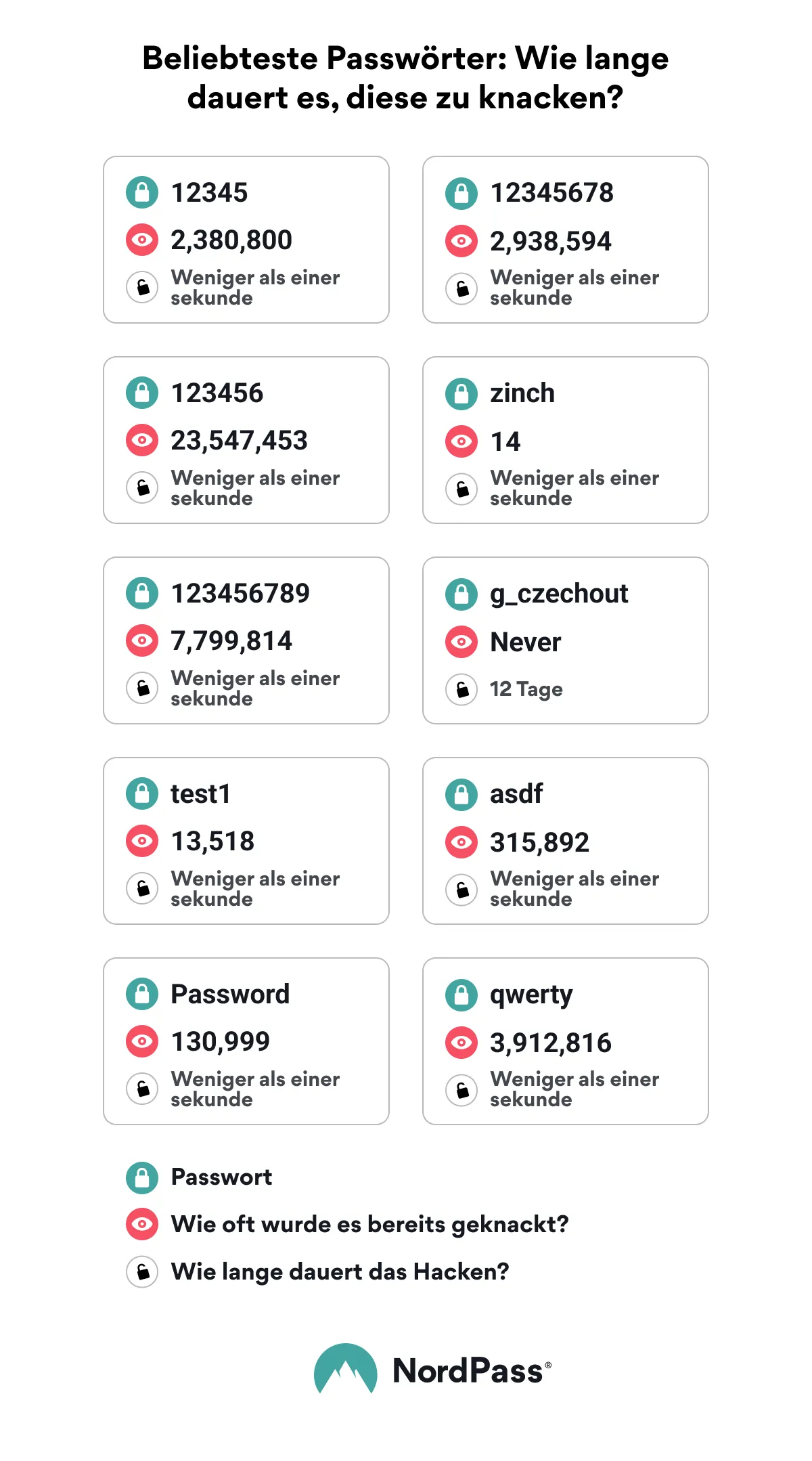Click the NordPass brand name text

[x=468, y=1371]
